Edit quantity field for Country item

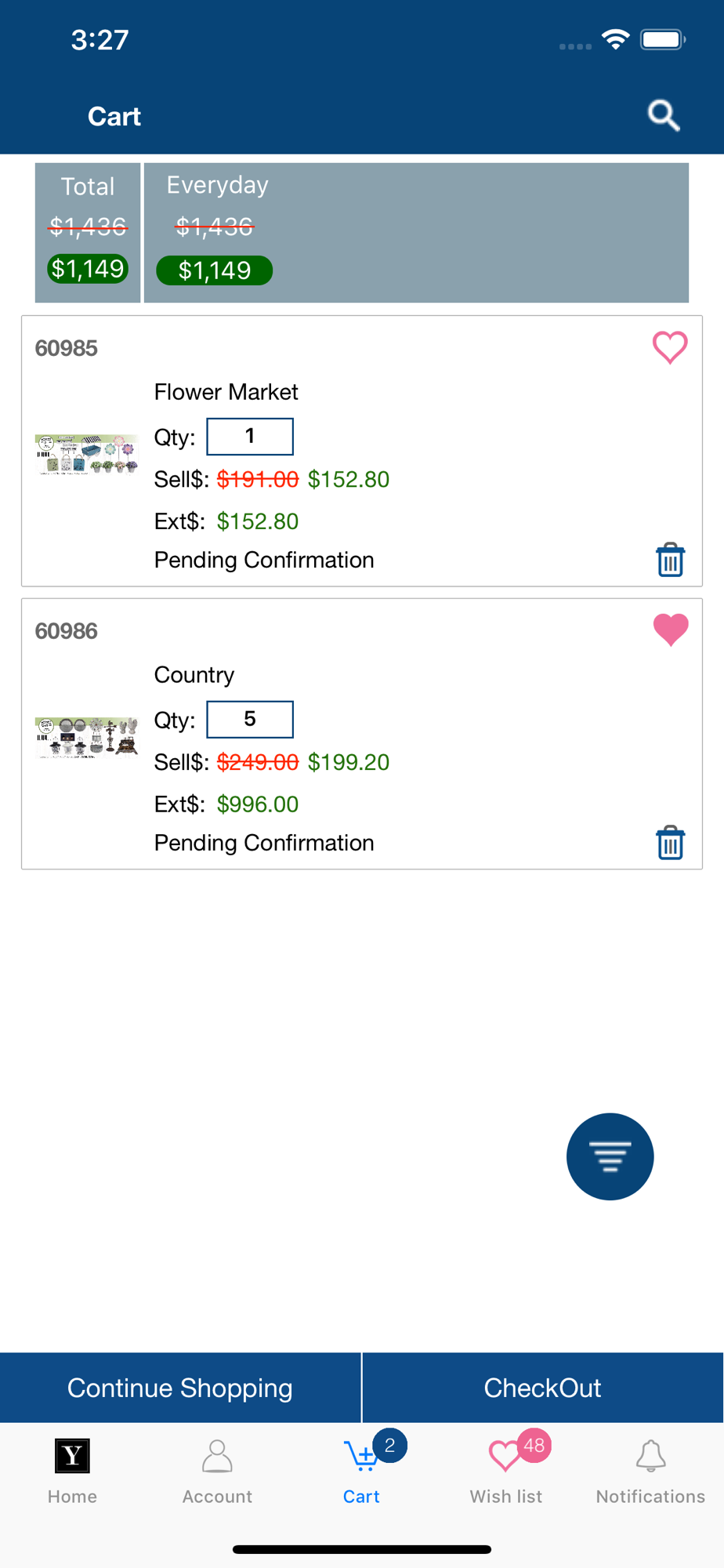click(x=250, y=720)
